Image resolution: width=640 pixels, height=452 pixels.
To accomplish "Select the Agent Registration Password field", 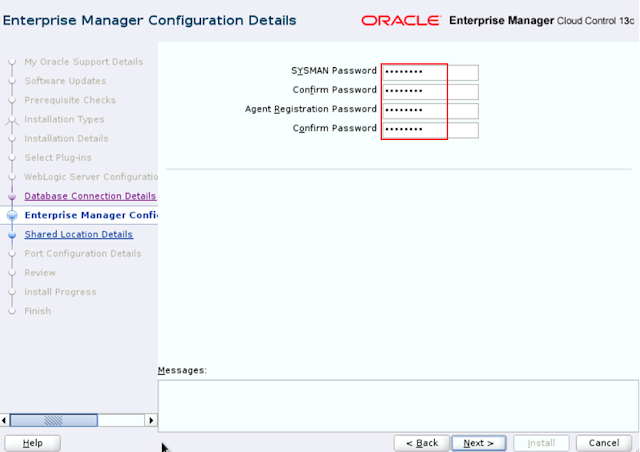I will [431, 111].
